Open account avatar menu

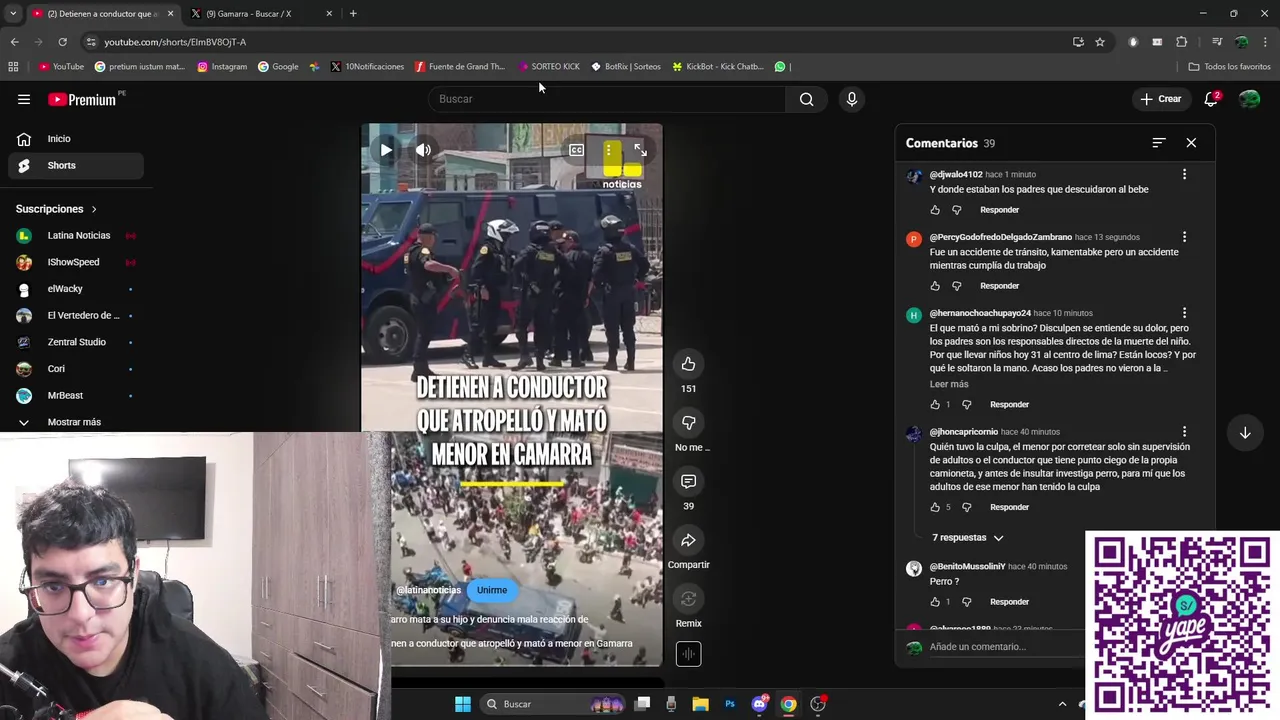[1250, 99]
